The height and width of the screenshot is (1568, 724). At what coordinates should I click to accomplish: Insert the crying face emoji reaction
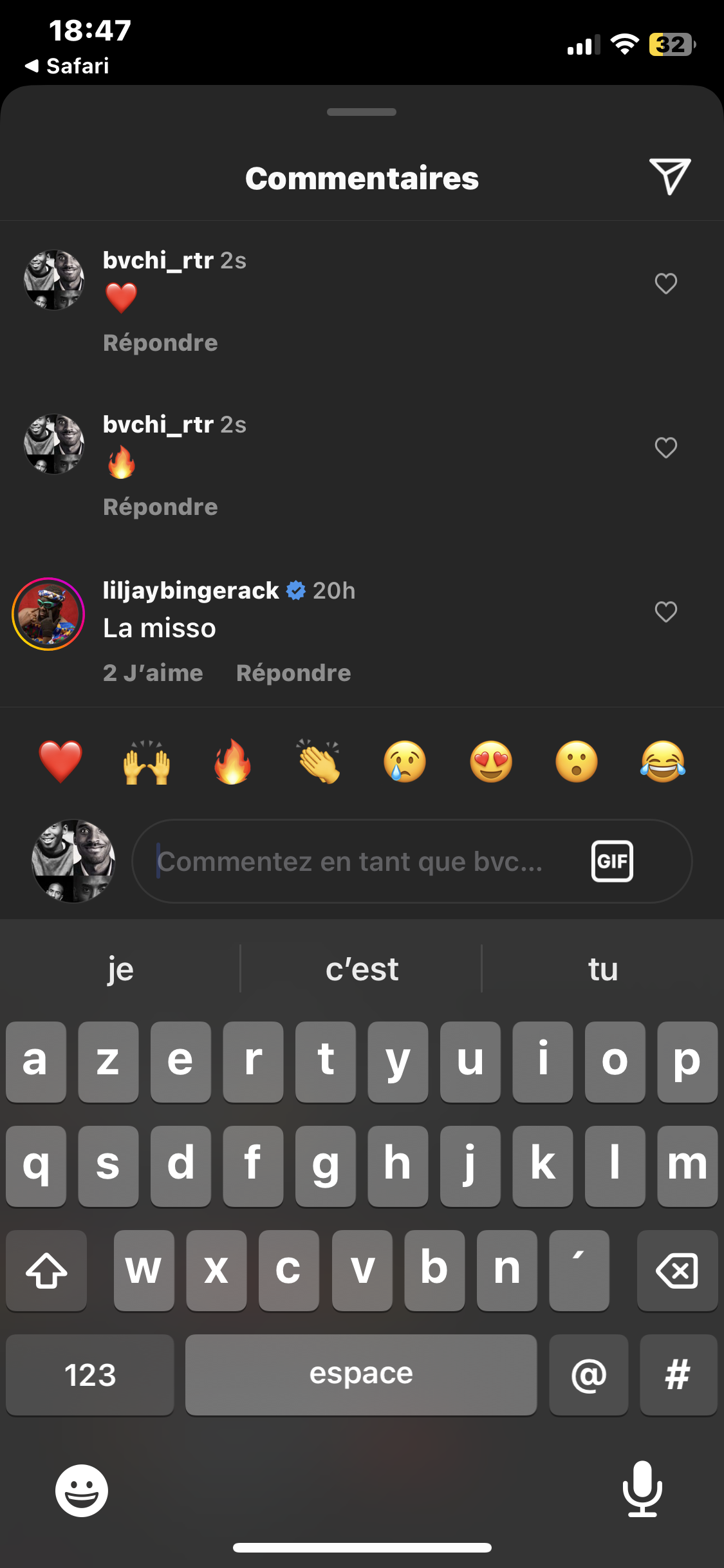point(405,761)
